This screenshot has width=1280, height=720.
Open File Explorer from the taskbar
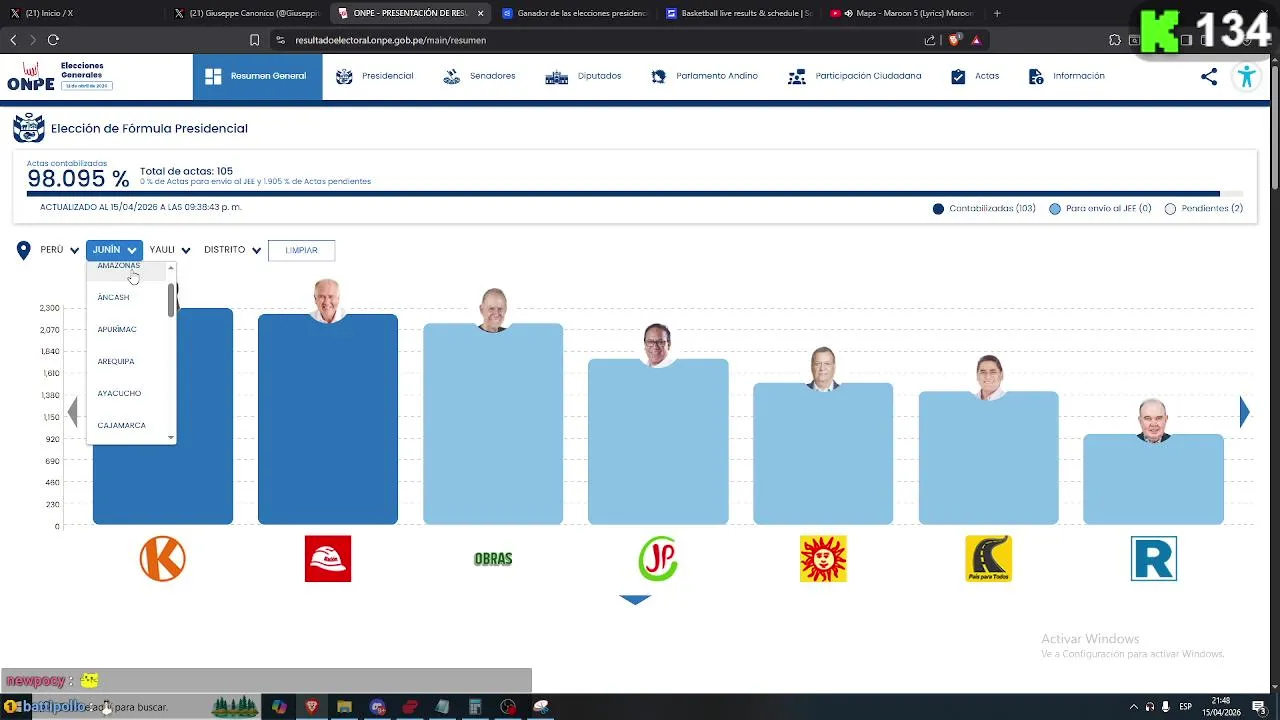pyautogui.click(x=344, y=707)
